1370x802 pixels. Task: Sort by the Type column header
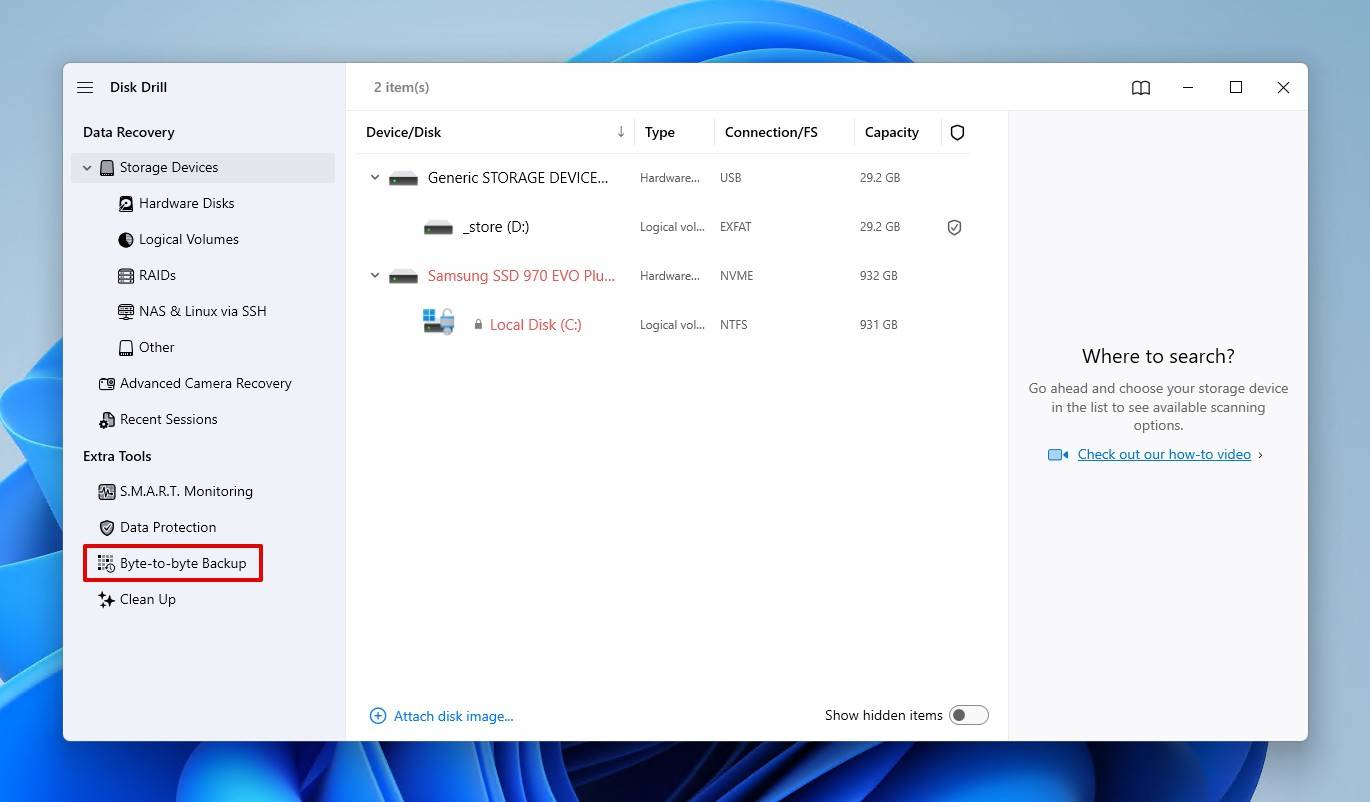coord(660,132)
